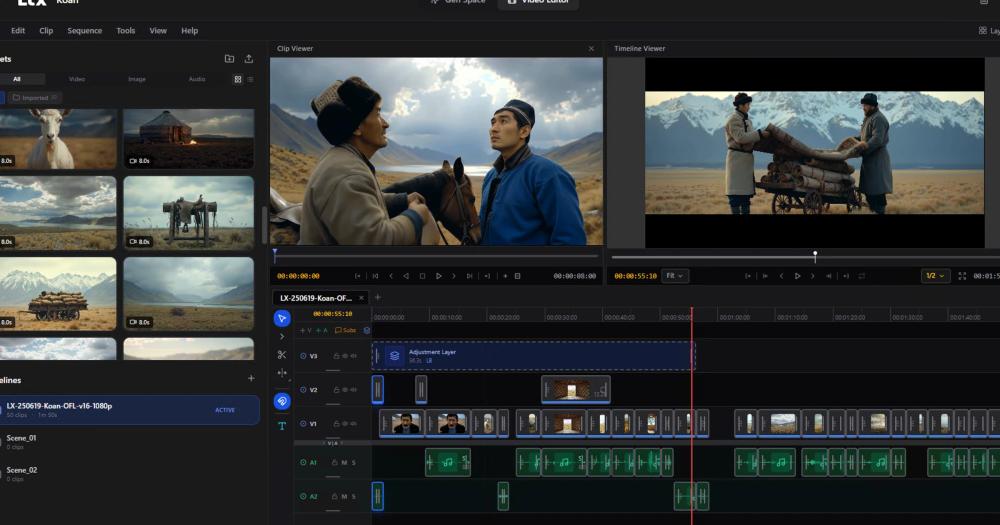Mute audio track A1
The height and width of the screenshot is (525, 1000).
click(344, 462)
